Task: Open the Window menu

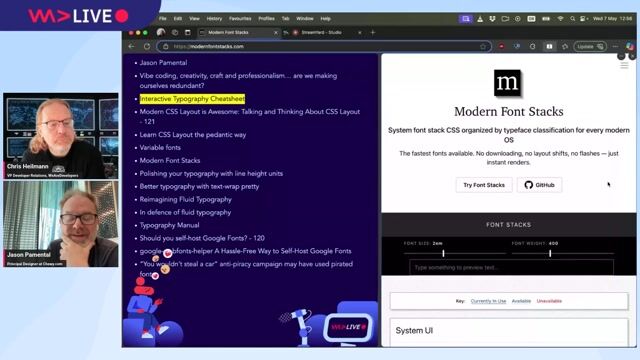Action: [x=304, y=19]
